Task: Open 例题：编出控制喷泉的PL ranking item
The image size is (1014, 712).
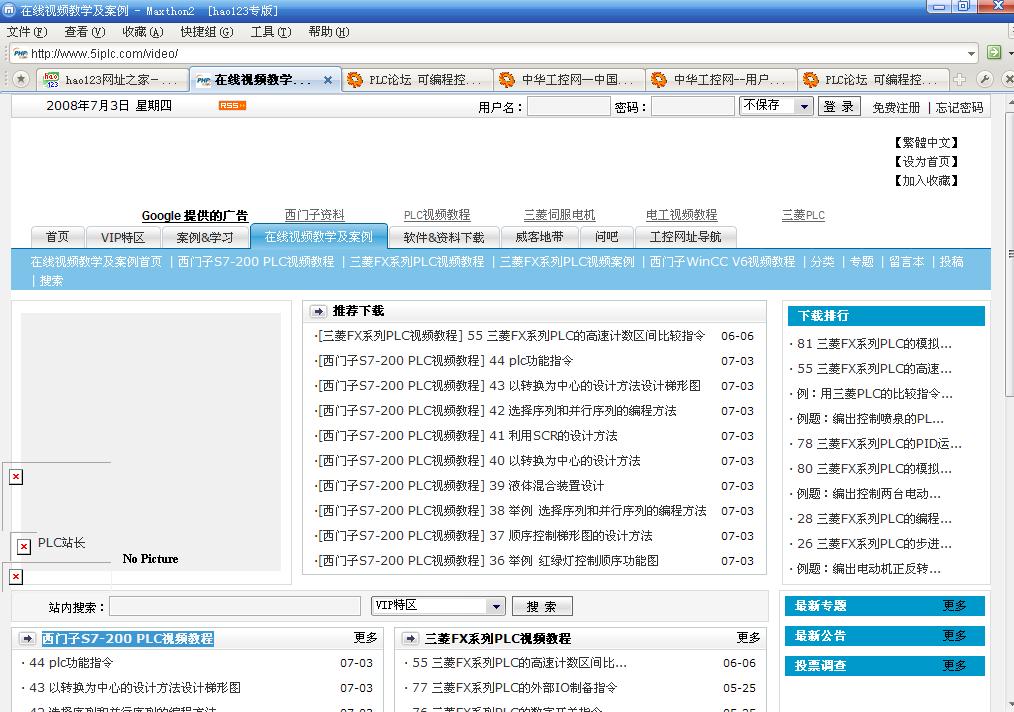Action: pos(870,418)
